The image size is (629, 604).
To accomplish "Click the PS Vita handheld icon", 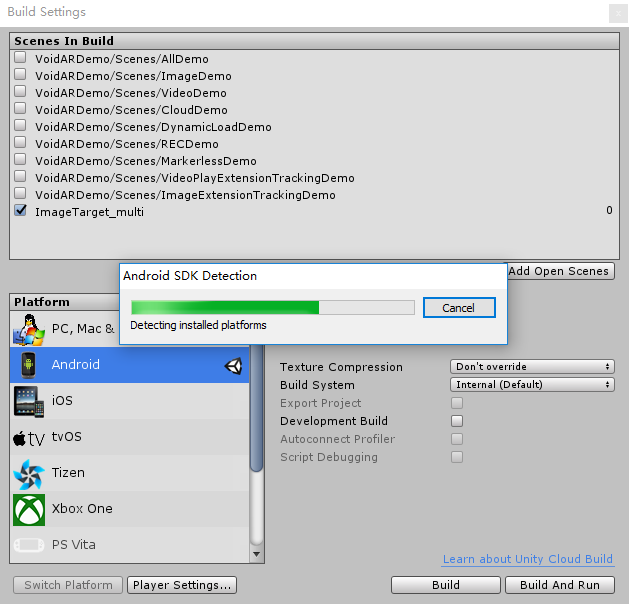I will 28,545.
